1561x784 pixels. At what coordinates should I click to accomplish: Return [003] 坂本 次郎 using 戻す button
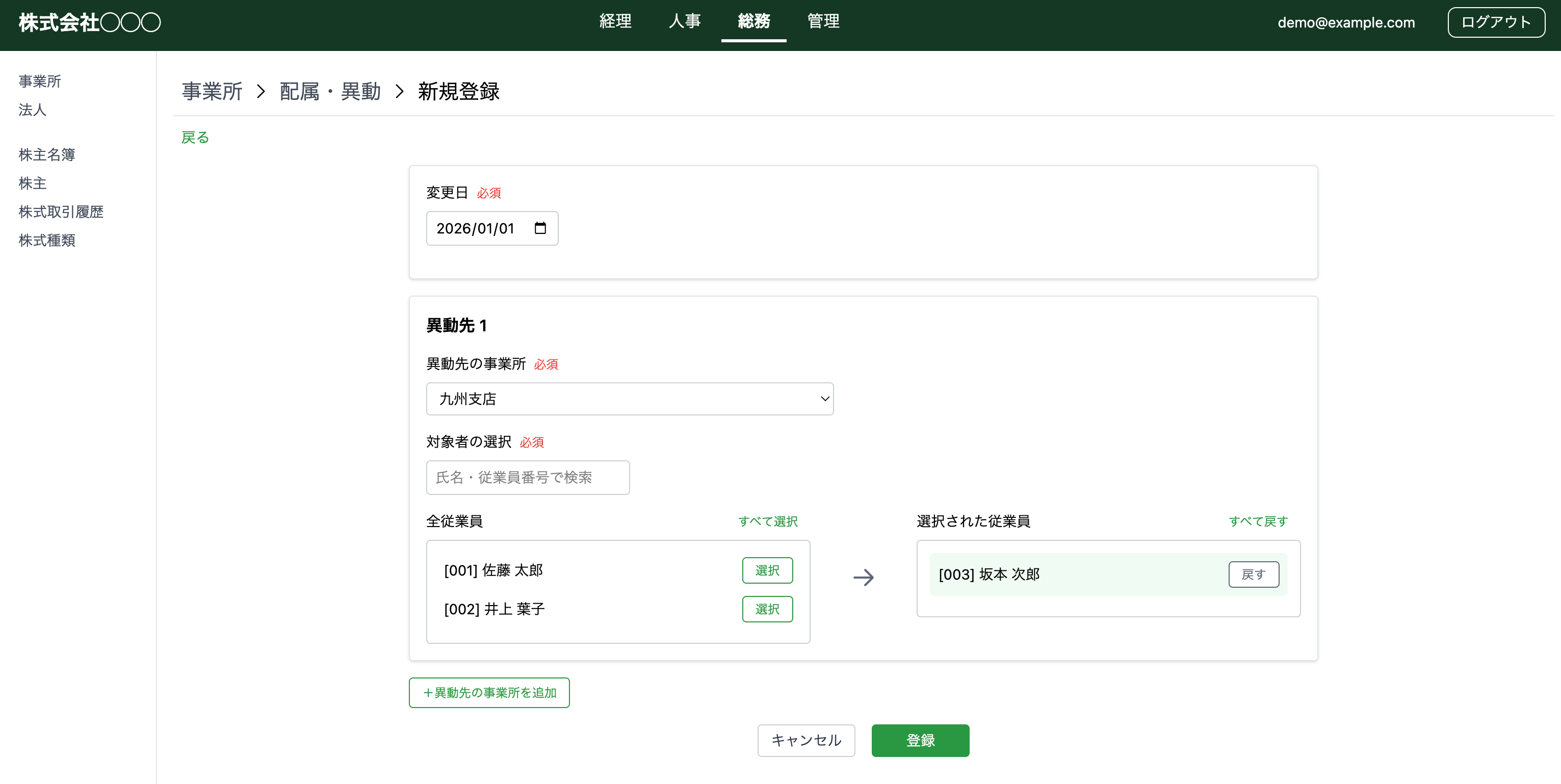pos(1254,574)
